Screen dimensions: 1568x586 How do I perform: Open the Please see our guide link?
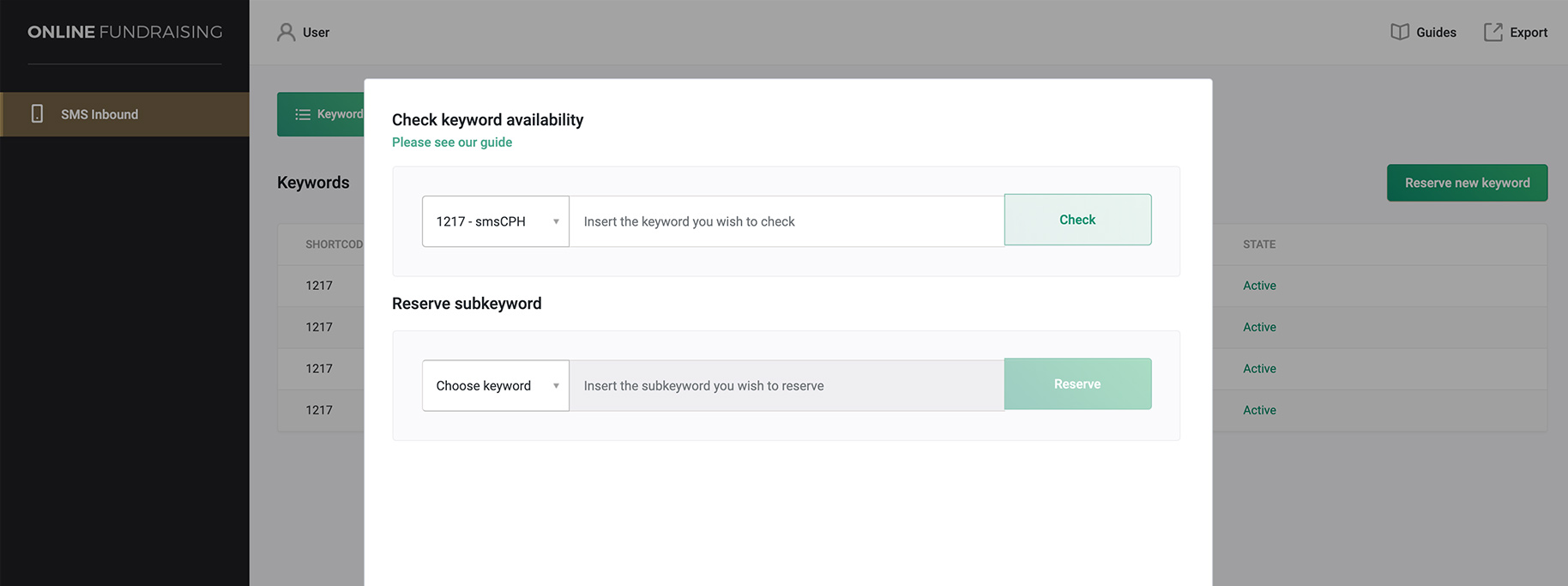[x=452, y=142]
